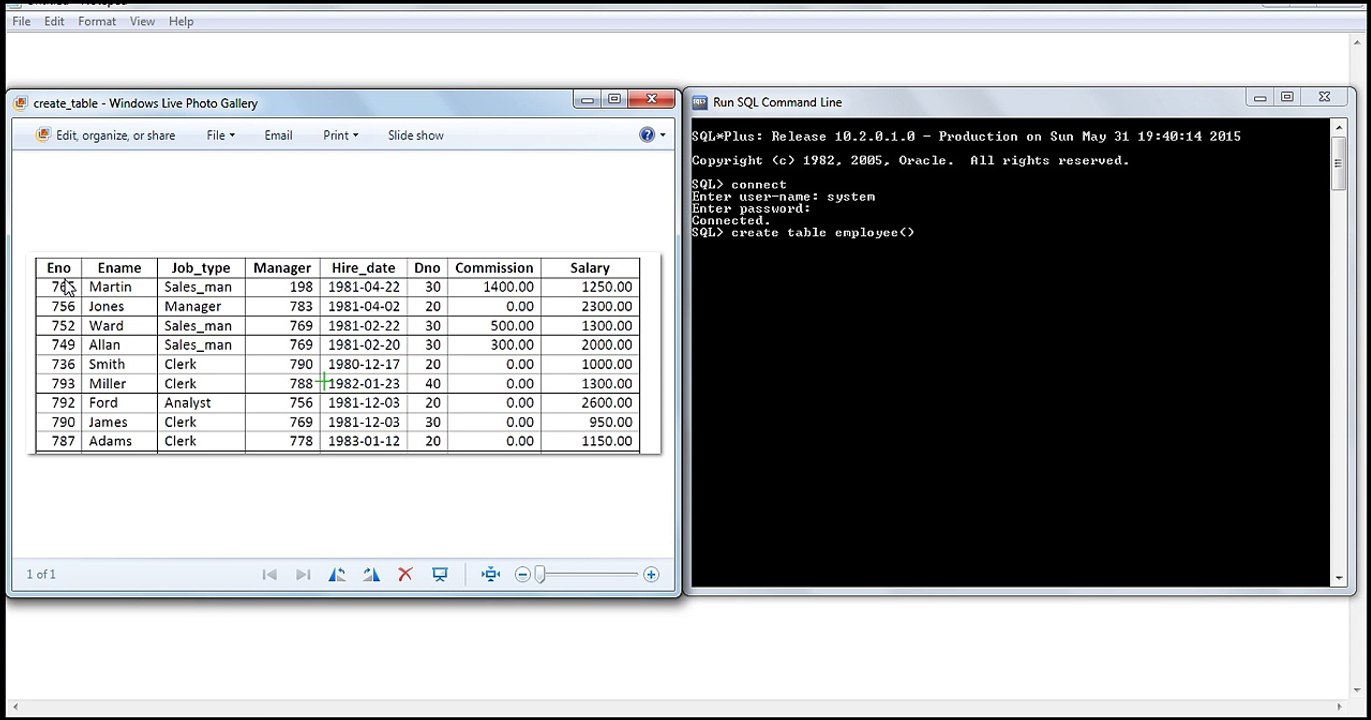Click the Job_type column header
Image resolution: width=1371 pixels, height=720 pixels.
point(201,268)
